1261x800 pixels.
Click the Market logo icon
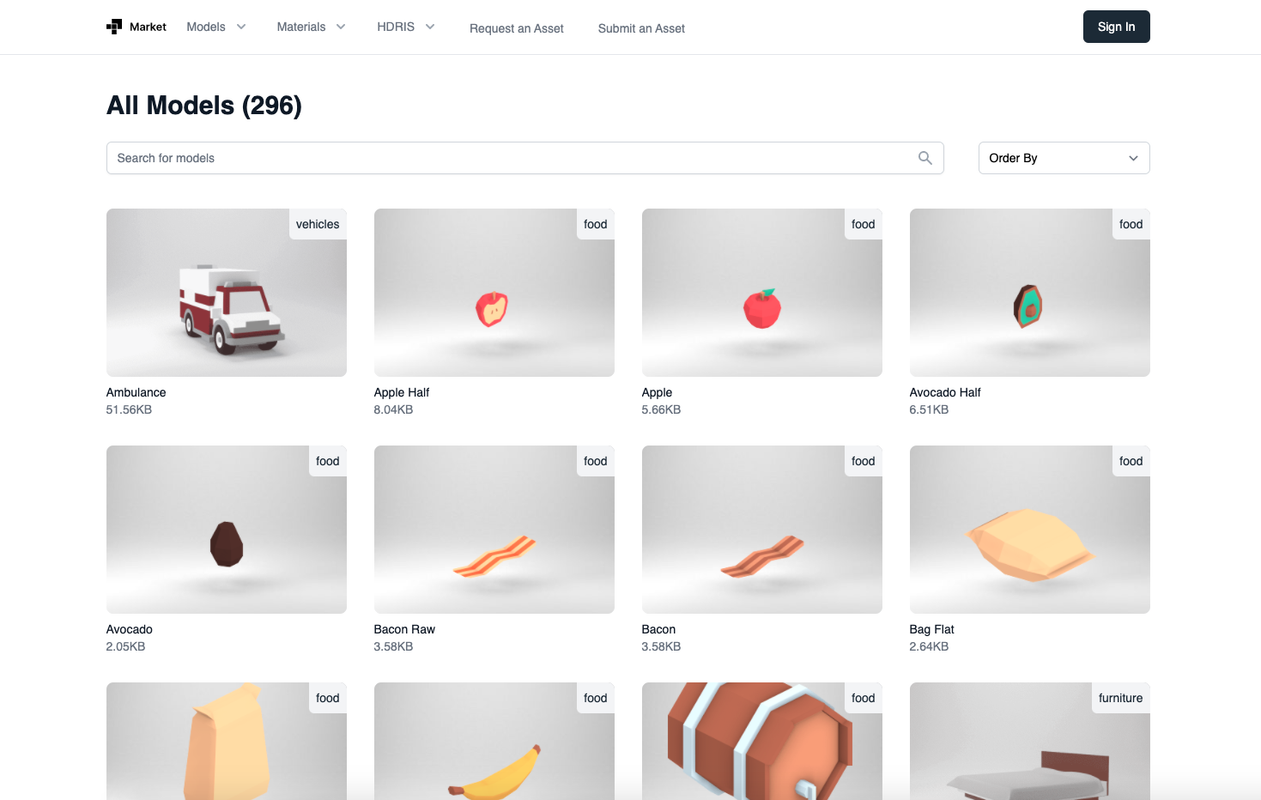coord(114,27)
